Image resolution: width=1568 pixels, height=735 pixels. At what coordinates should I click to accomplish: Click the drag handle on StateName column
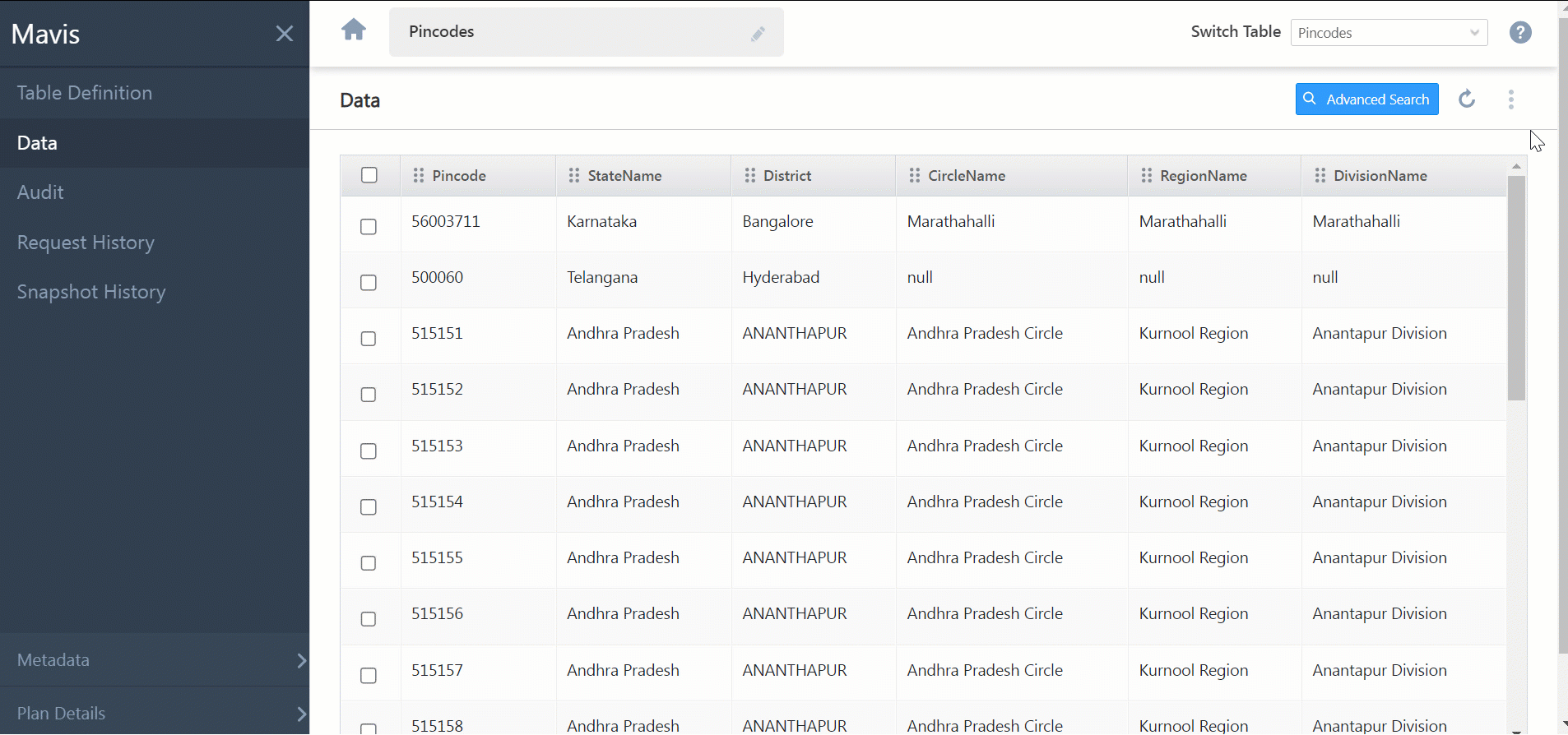click(574, 175)
